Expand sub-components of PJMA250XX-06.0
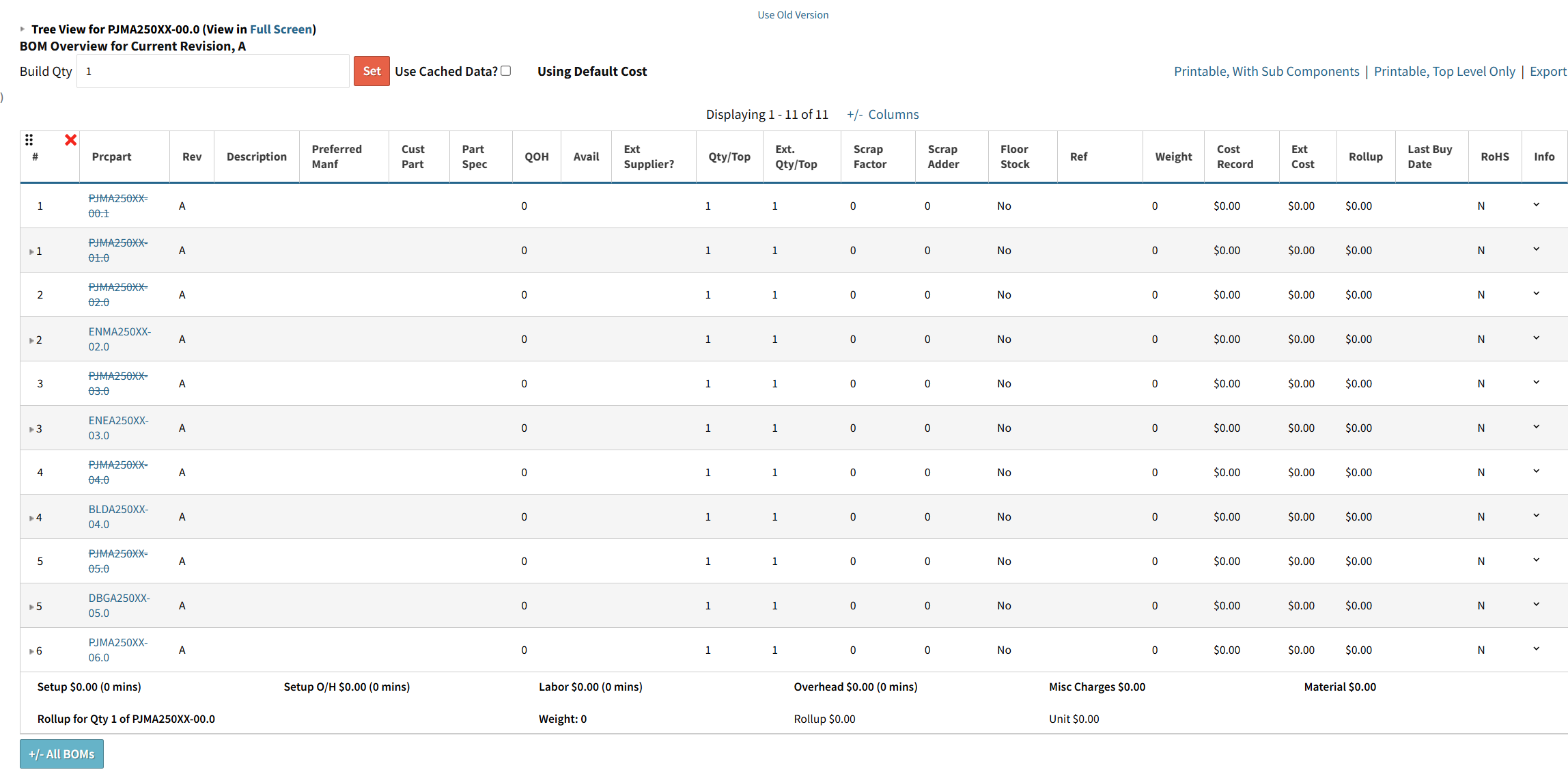Screen dimensions: 1568x772 (31, 651)
